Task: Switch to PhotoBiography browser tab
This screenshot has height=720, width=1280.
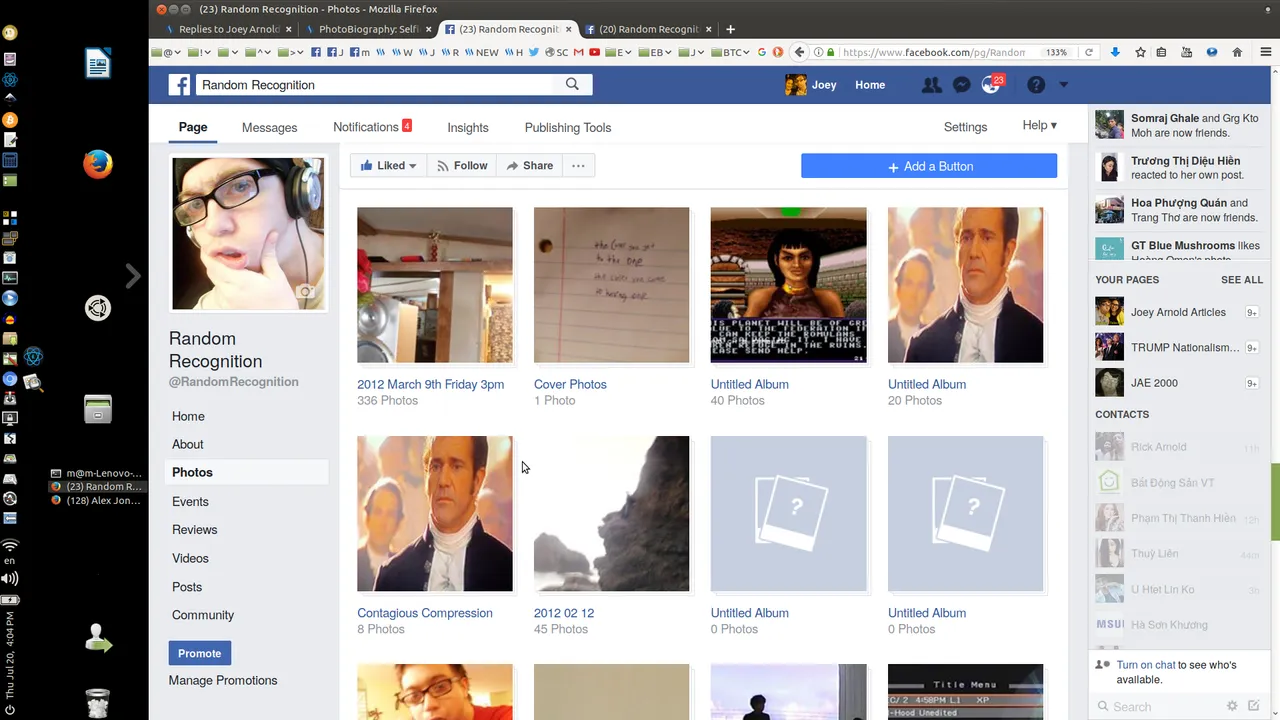Action: (x=367, y=29)
